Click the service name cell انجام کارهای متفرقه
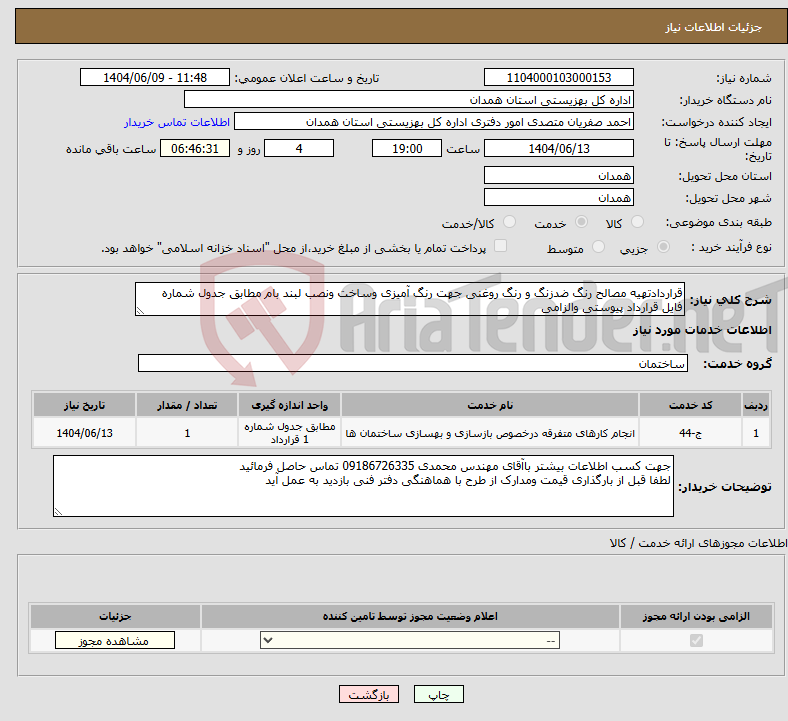This screenshot has width=788, height=721. point(490,433)
